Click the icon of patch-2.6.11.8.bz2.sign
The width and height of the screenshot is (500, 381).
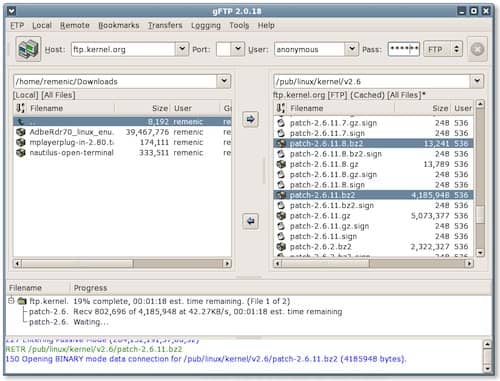tap(281, 154)
